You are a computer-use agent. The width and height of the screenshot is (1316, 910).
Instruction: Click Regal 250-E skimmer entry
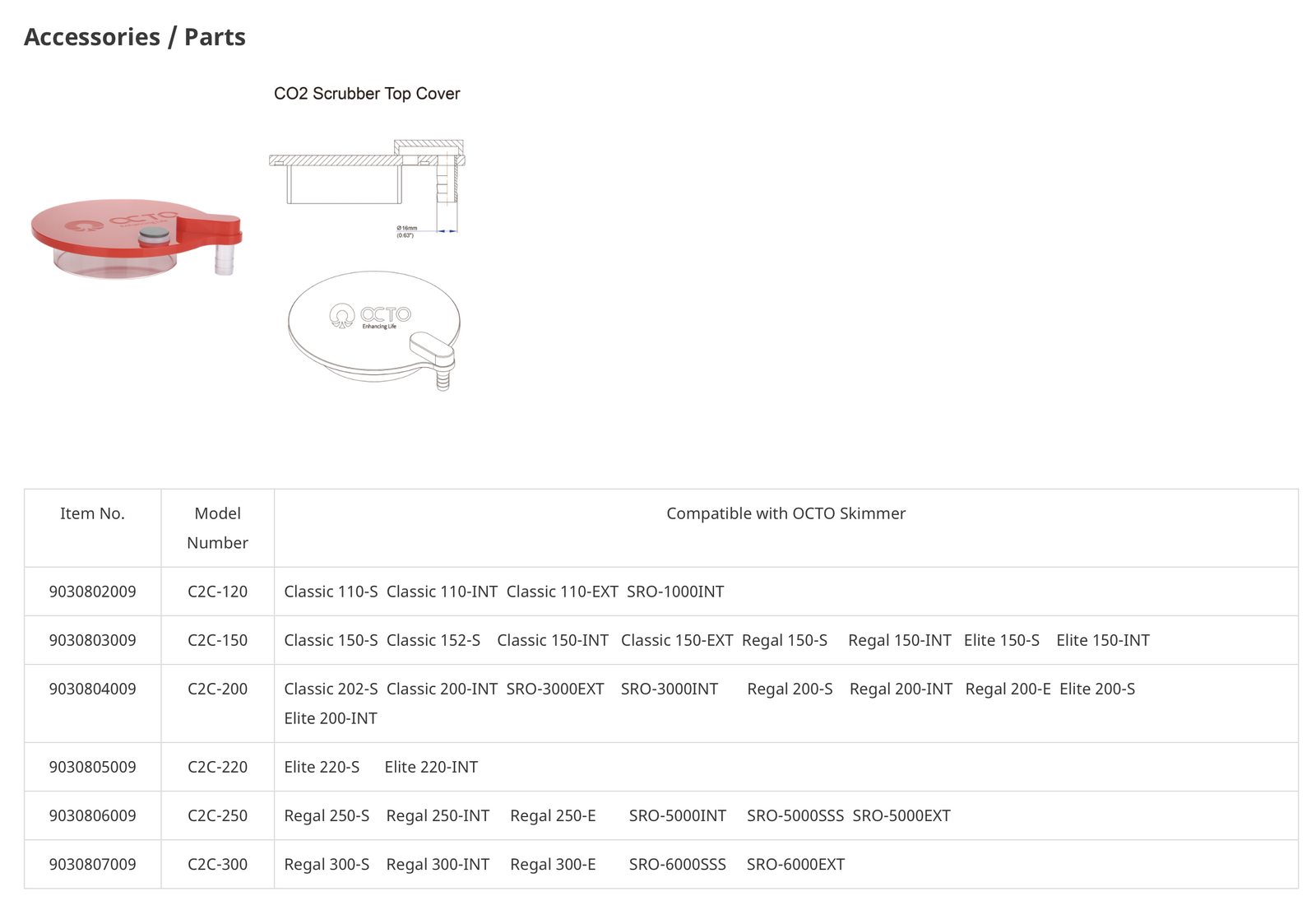click(553, 815)
